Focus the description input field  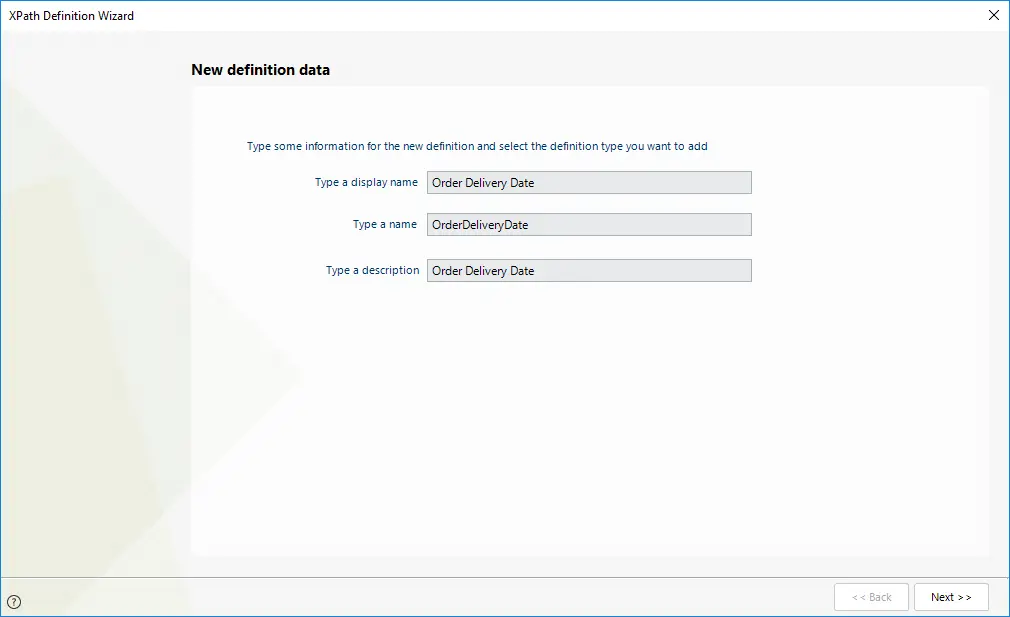pos(589,271)
